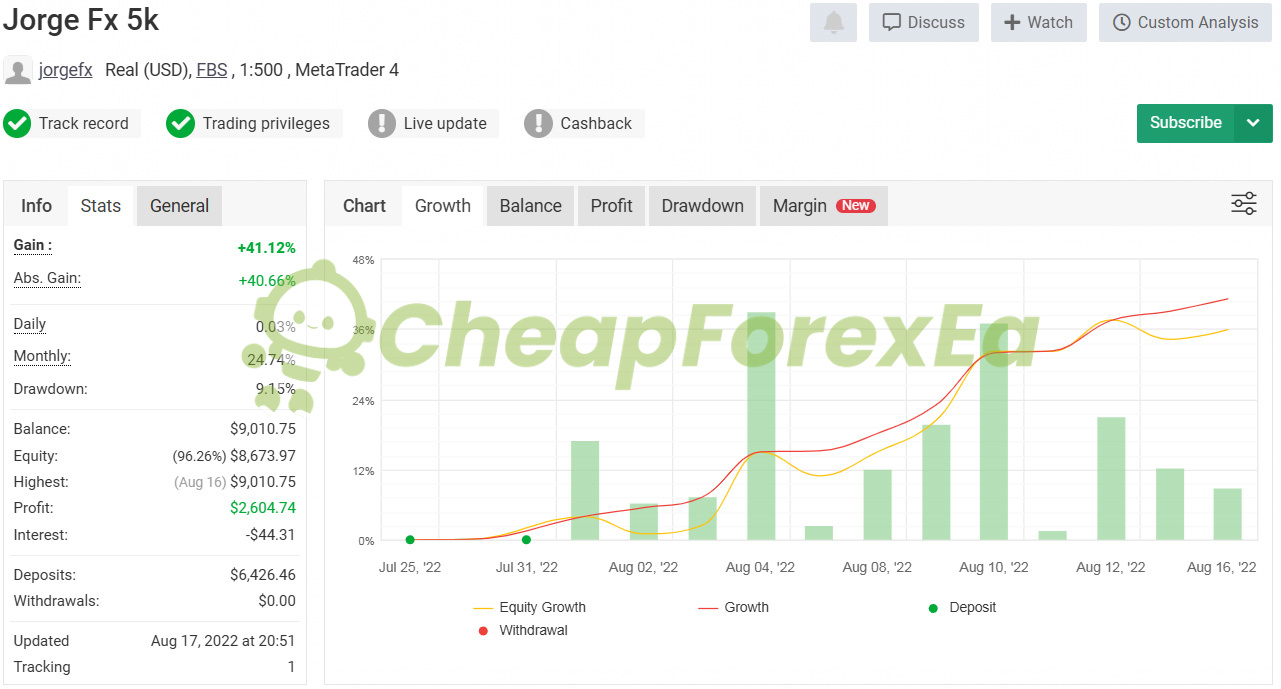Viewport: 1281px width, 689px height.
Task: Click the Jul 25 deposit marker dot
Action: coord(410,540)
